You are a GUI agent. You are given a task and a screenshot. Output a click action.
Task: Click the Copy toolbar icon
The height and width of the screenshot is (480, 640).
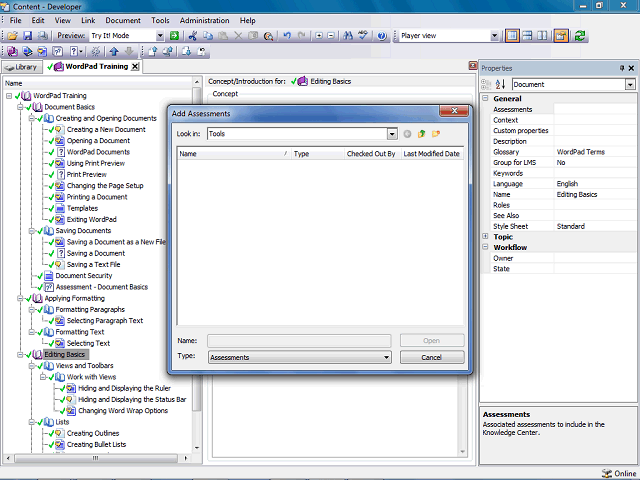[208, 36]
